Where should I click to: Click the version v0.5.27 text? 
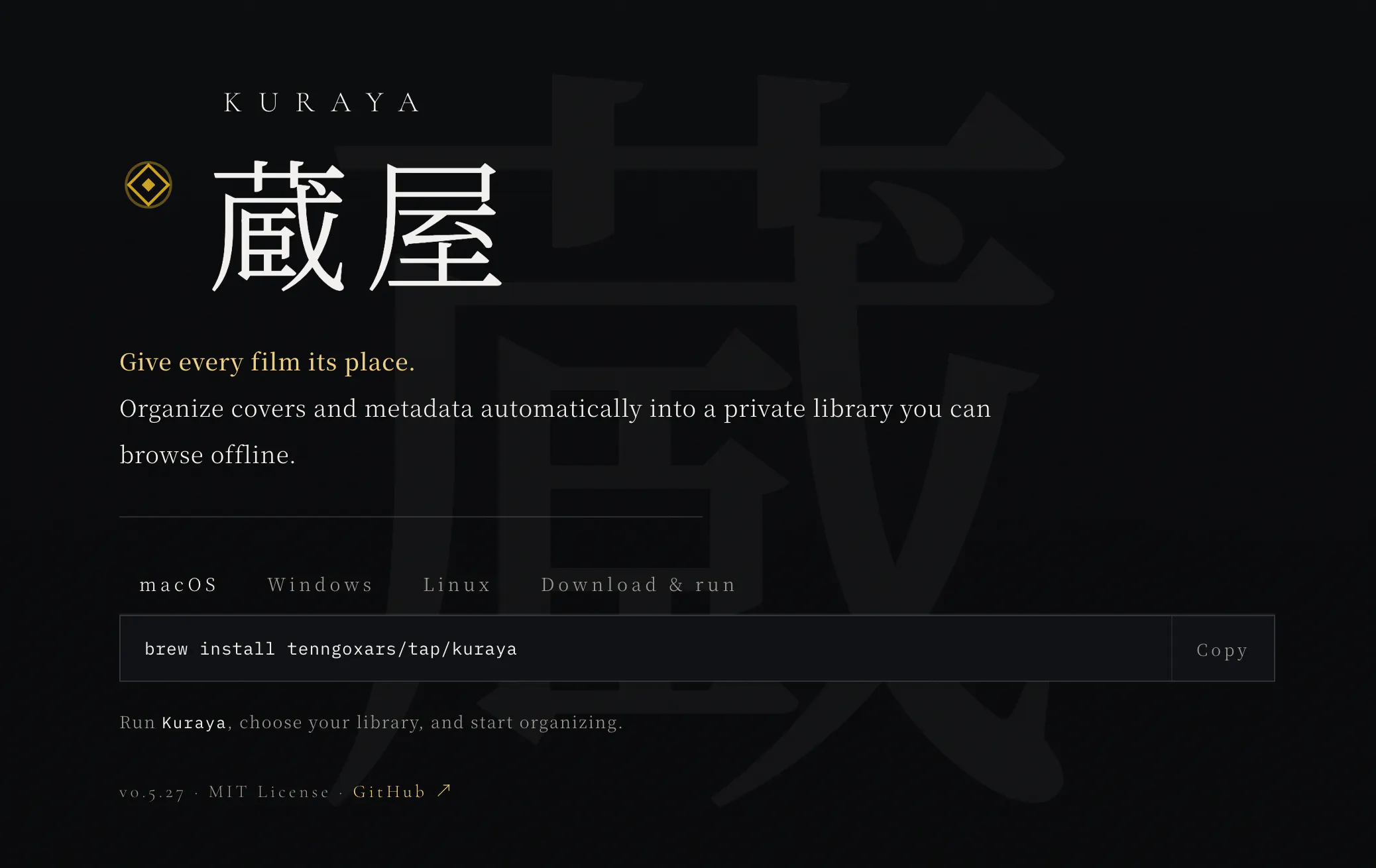[152, 792]
